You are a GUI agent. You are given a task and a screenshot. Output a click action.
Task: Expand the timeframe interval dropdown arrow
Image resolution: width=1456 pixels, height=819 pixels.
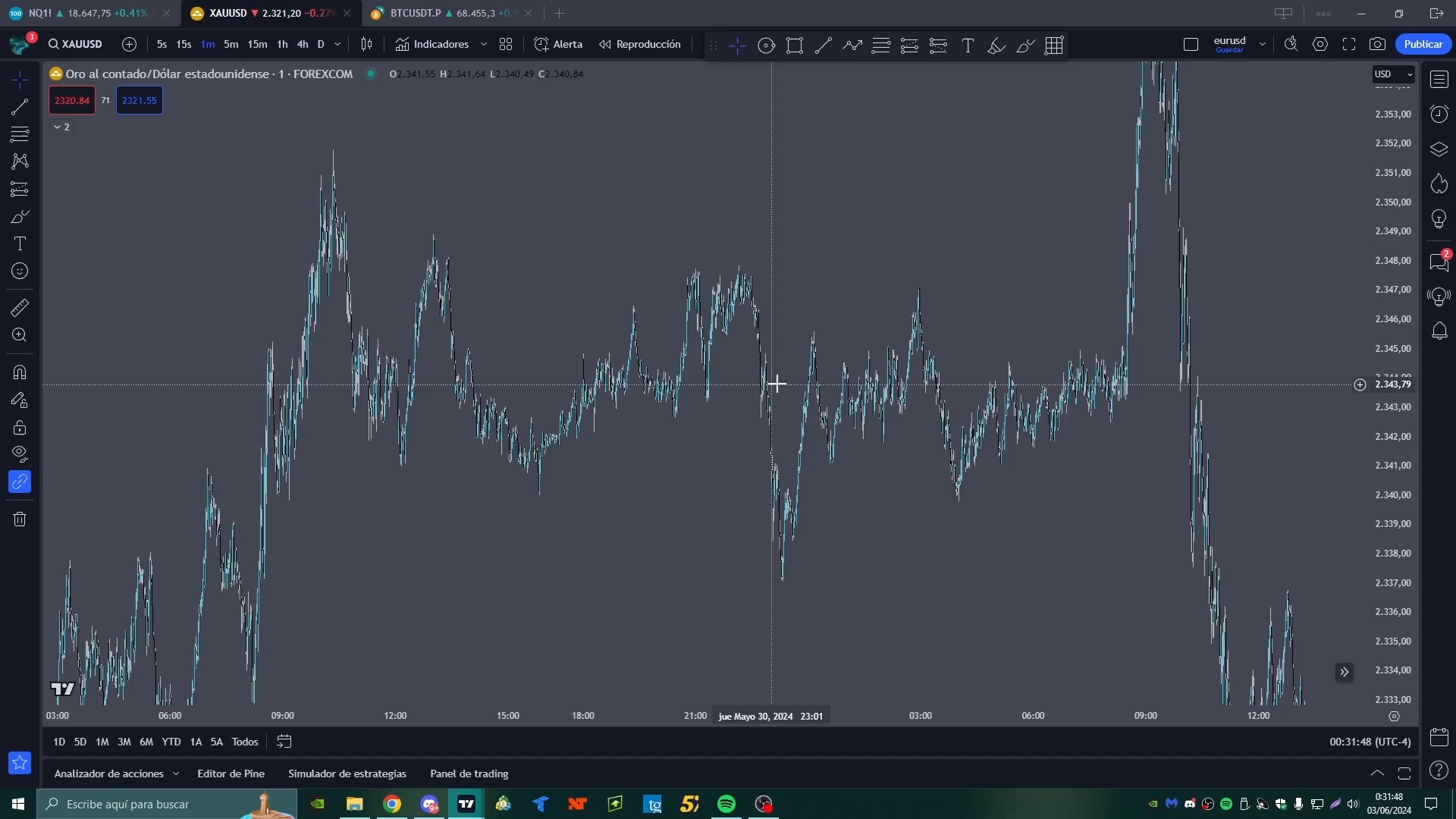(337, 45)
